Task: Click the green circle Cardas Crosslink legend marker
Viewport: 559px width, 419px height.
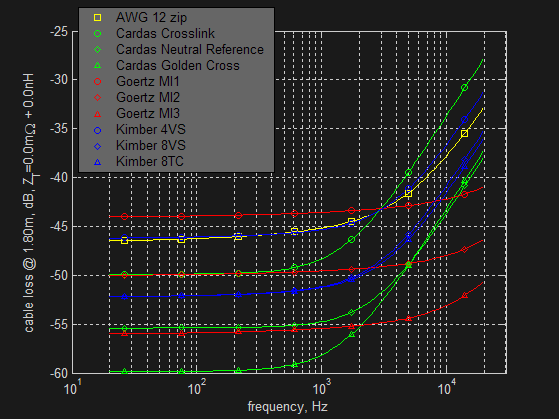Action: coord(97,34)
